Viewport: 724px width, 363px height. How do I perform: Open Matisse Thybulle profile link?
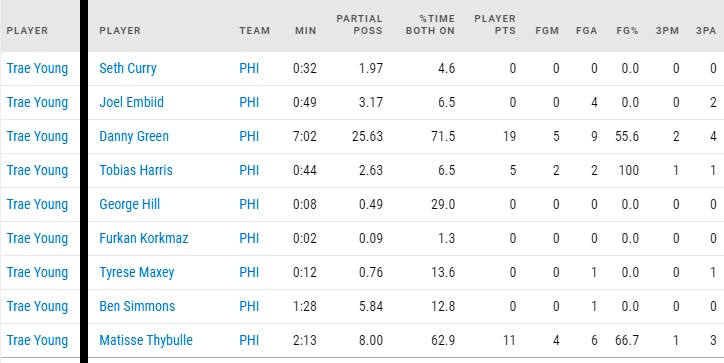[146, 340]
